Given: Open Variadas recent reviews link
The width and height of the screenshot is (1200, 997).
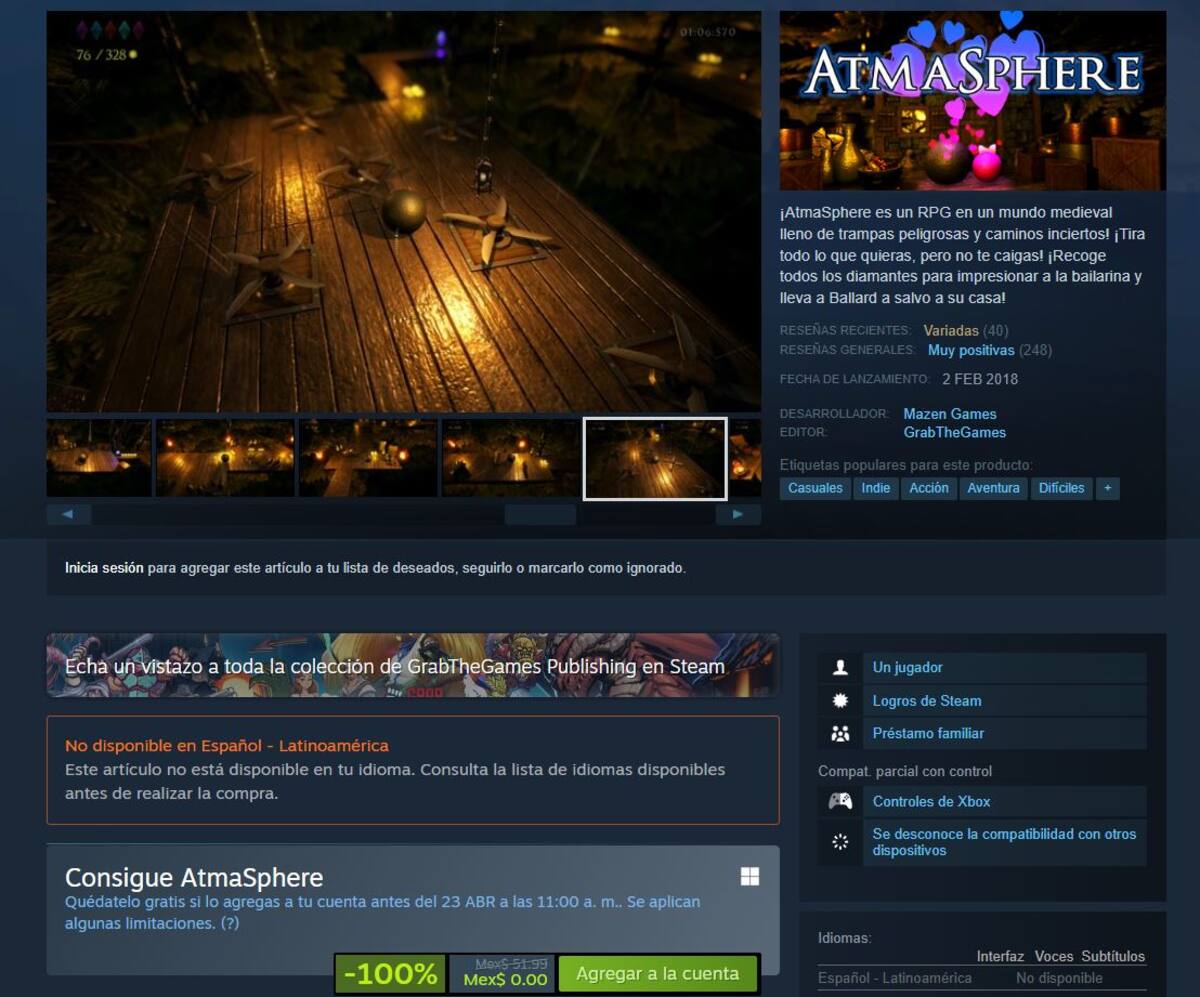Looking at the screenshot, I should (x=951, y=330).
